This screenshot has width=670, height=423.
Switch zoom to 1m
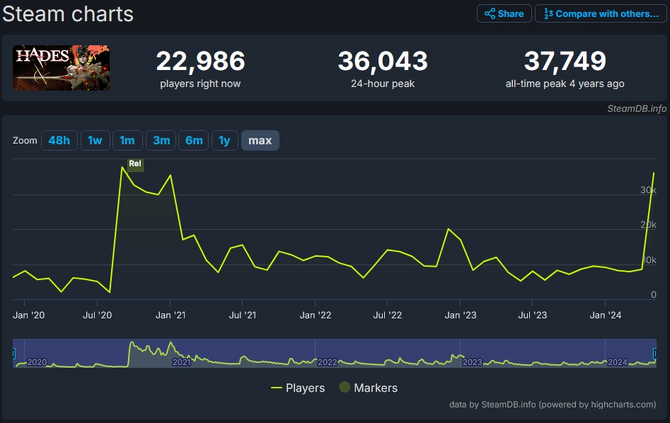click(127, 140)
